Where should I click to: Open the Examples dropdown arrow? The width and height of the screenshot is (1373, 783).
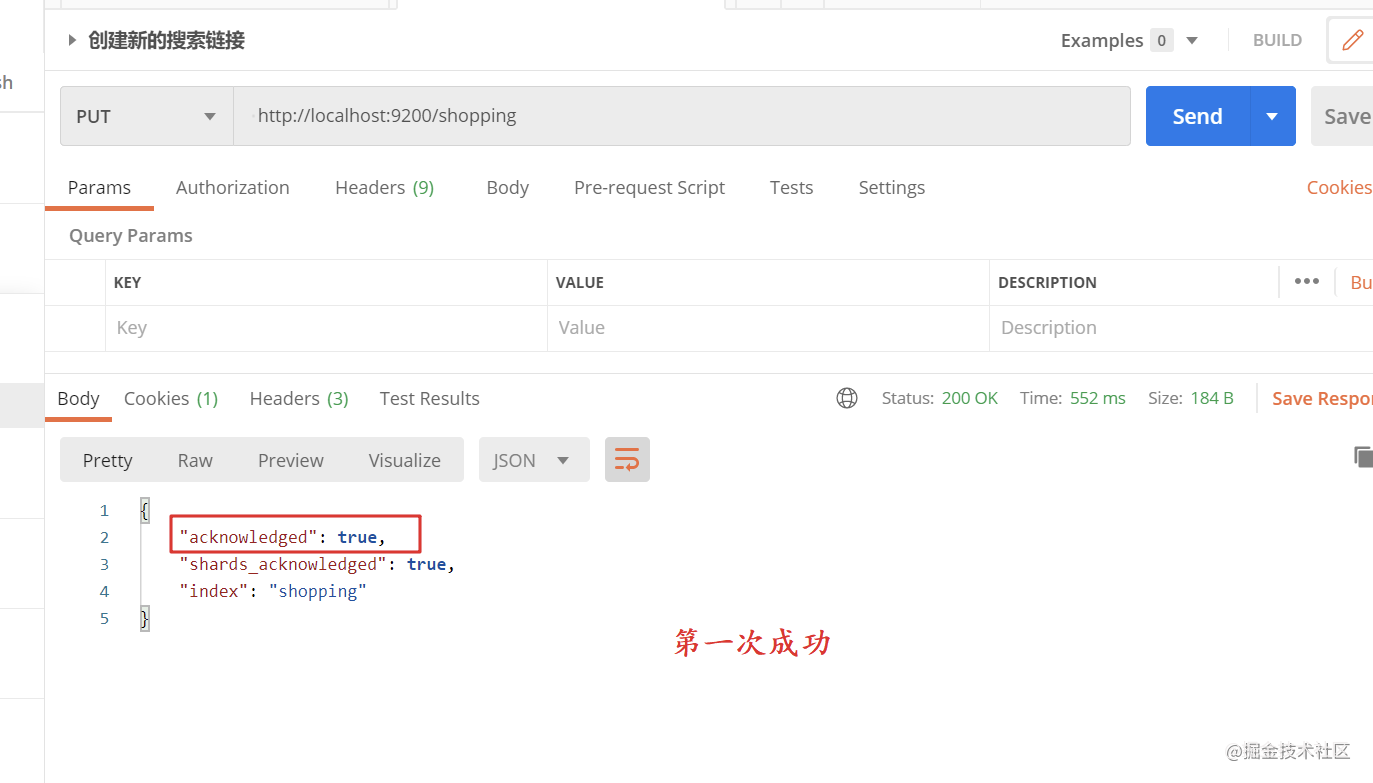pyautogui.click(x=1191, y=41)
